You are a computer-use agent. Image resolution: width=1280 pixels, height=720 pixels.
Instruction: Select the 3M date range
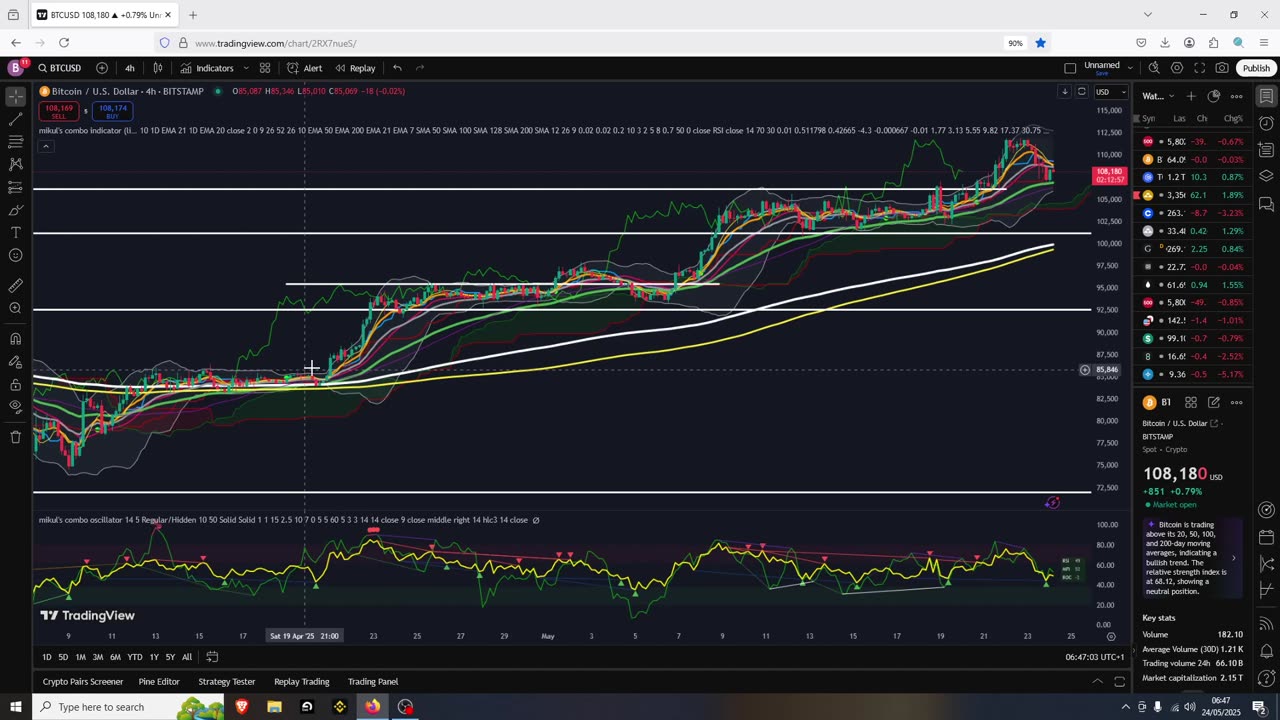[x=98, y=657]
